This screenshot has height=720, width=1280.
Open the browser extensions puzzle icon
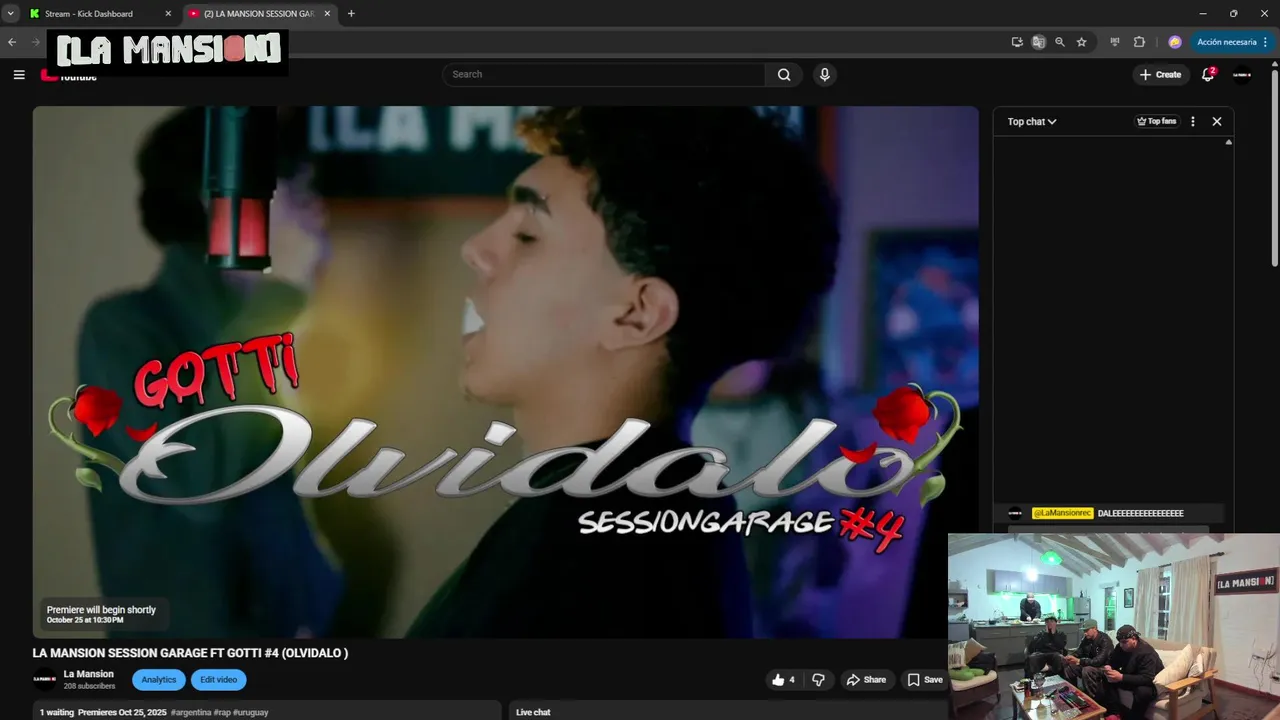pos(1139,42)
